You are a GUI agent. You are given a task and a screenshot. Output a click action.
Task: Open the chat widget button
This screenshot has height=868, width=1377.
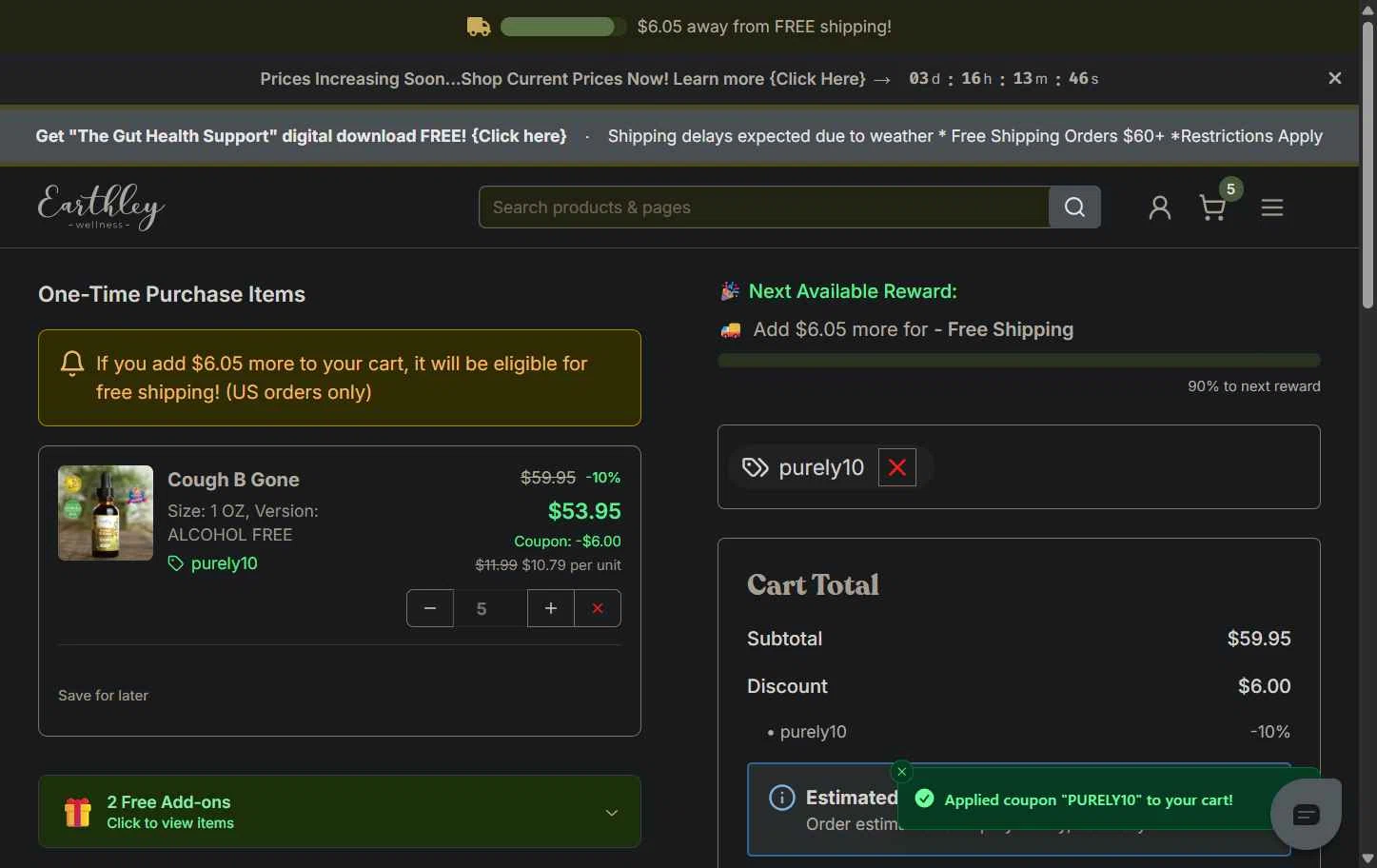(x=1306, y=815)
